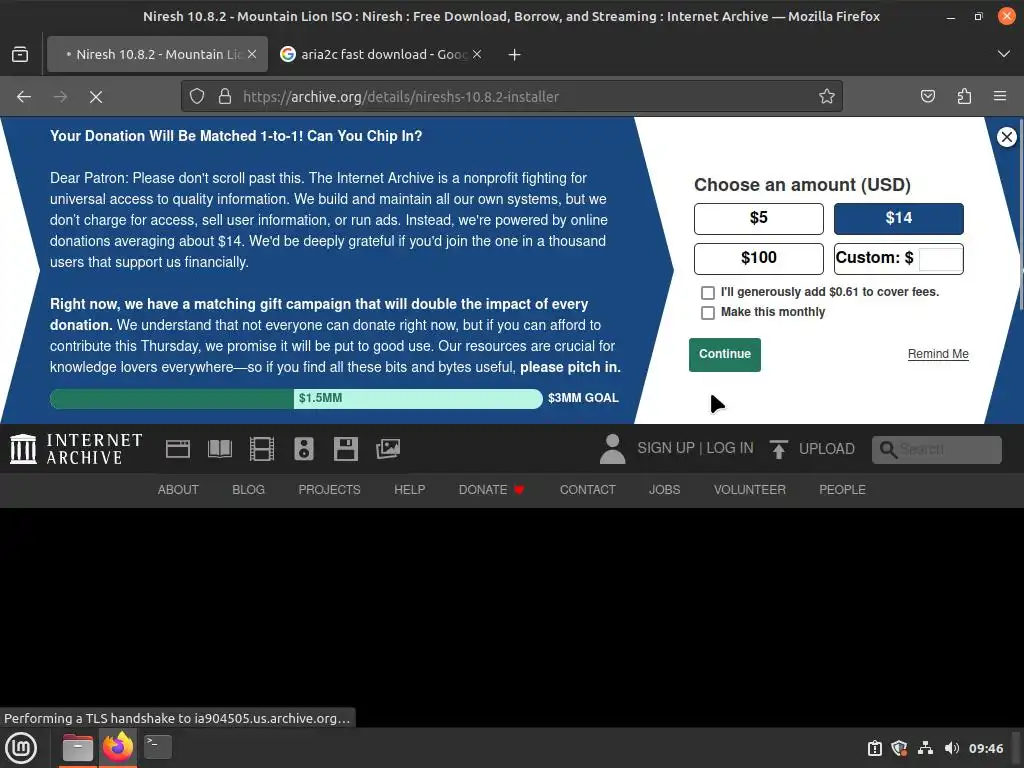1024x768 pixels.
Task: Stop loading the page
Action: (x=96, y=97)
